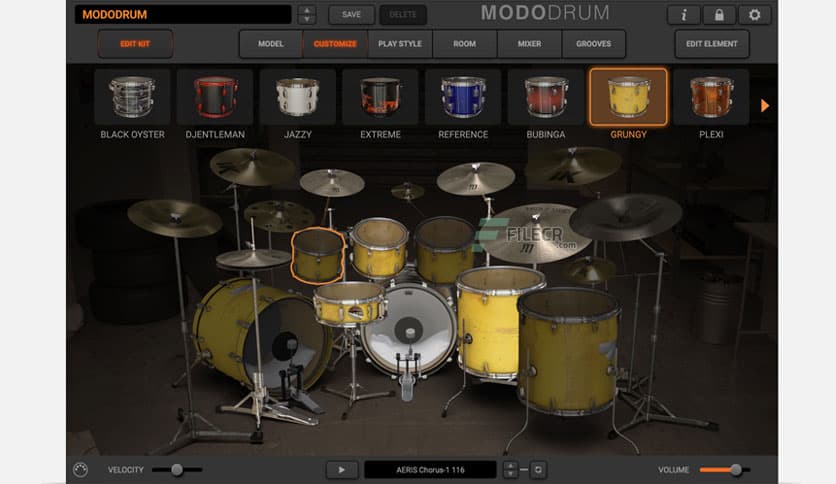Screen dimensions: 836x484
Task: Click the Edit Kit button
Action: (x=135, y=44)
